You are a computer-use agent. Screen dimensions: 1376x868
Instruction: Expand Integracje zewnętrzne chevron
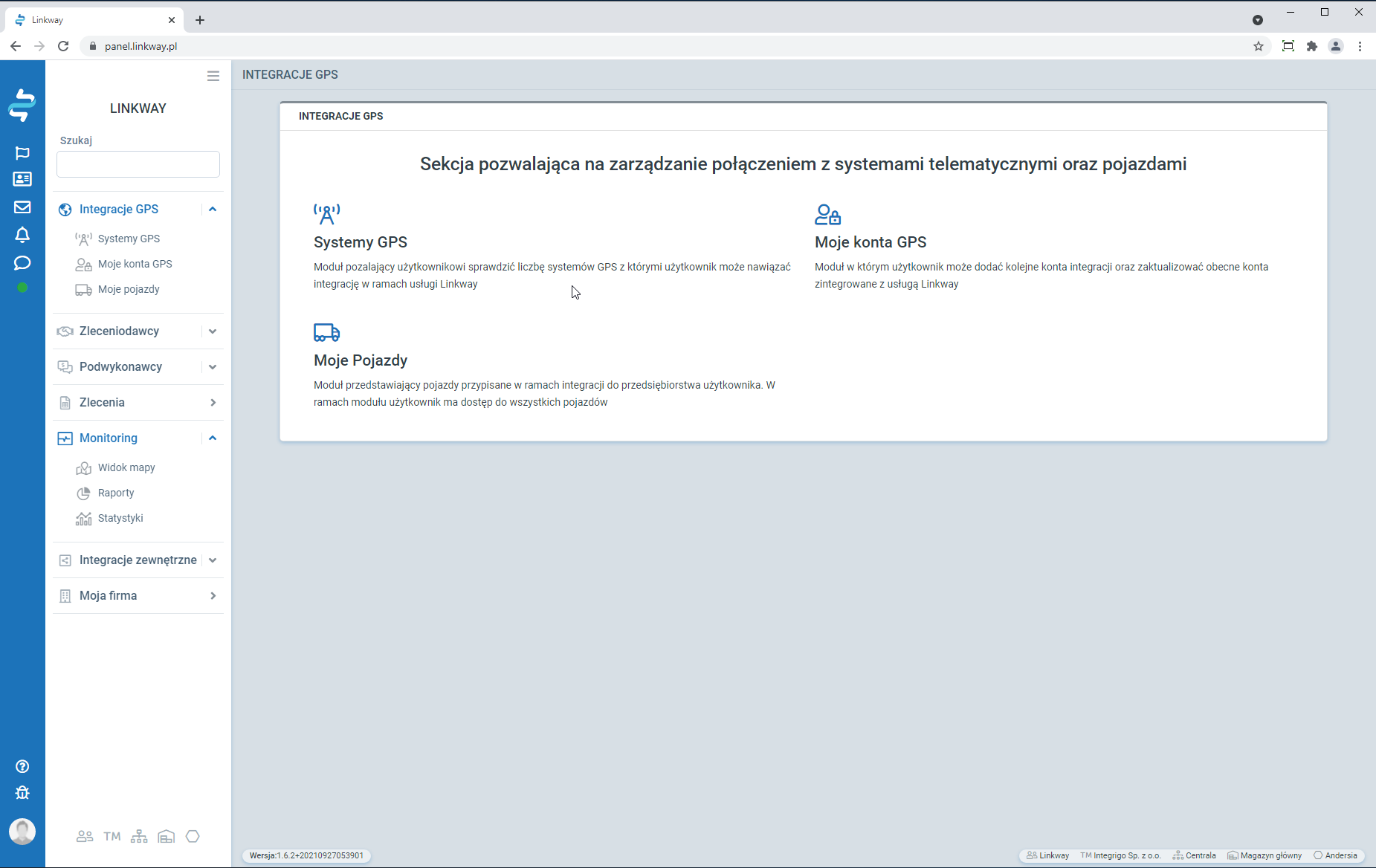(213, 560)
